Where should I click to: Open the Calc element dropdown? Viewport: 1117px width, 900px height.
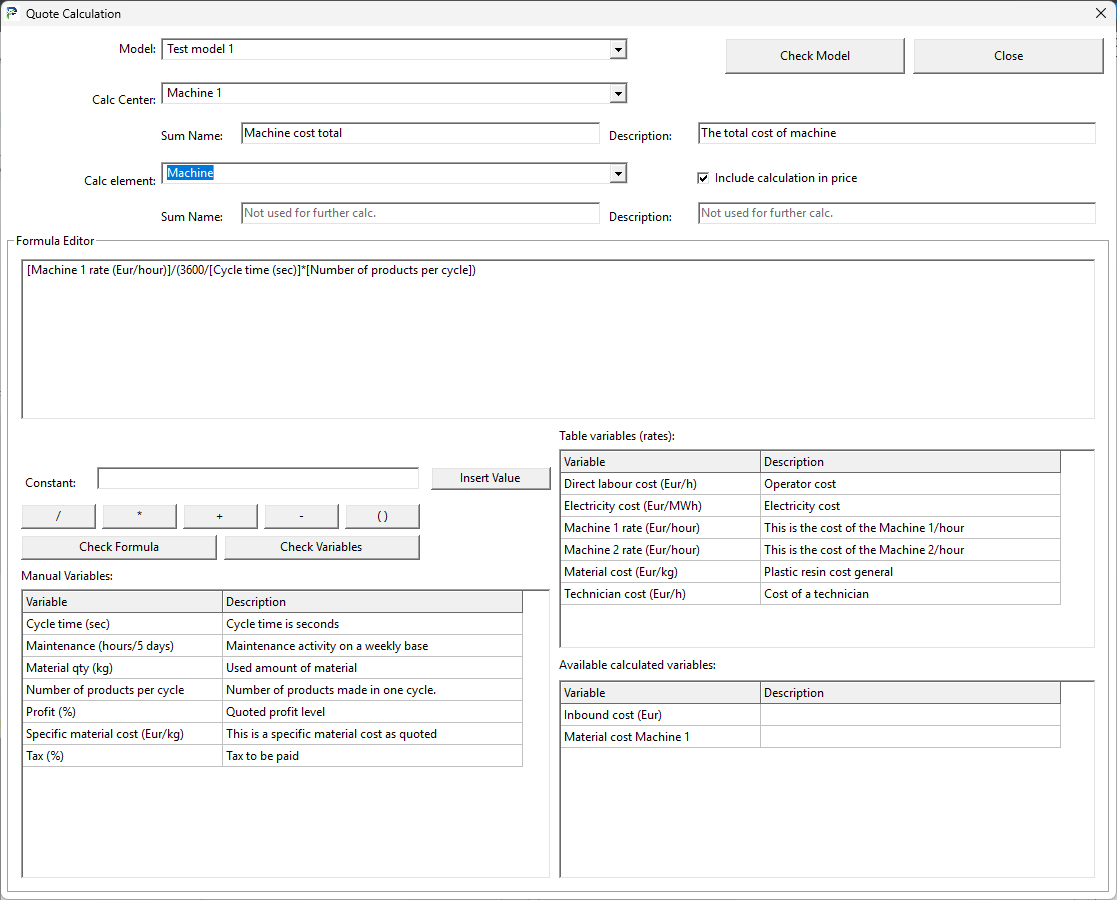click(x=617, y=174)
